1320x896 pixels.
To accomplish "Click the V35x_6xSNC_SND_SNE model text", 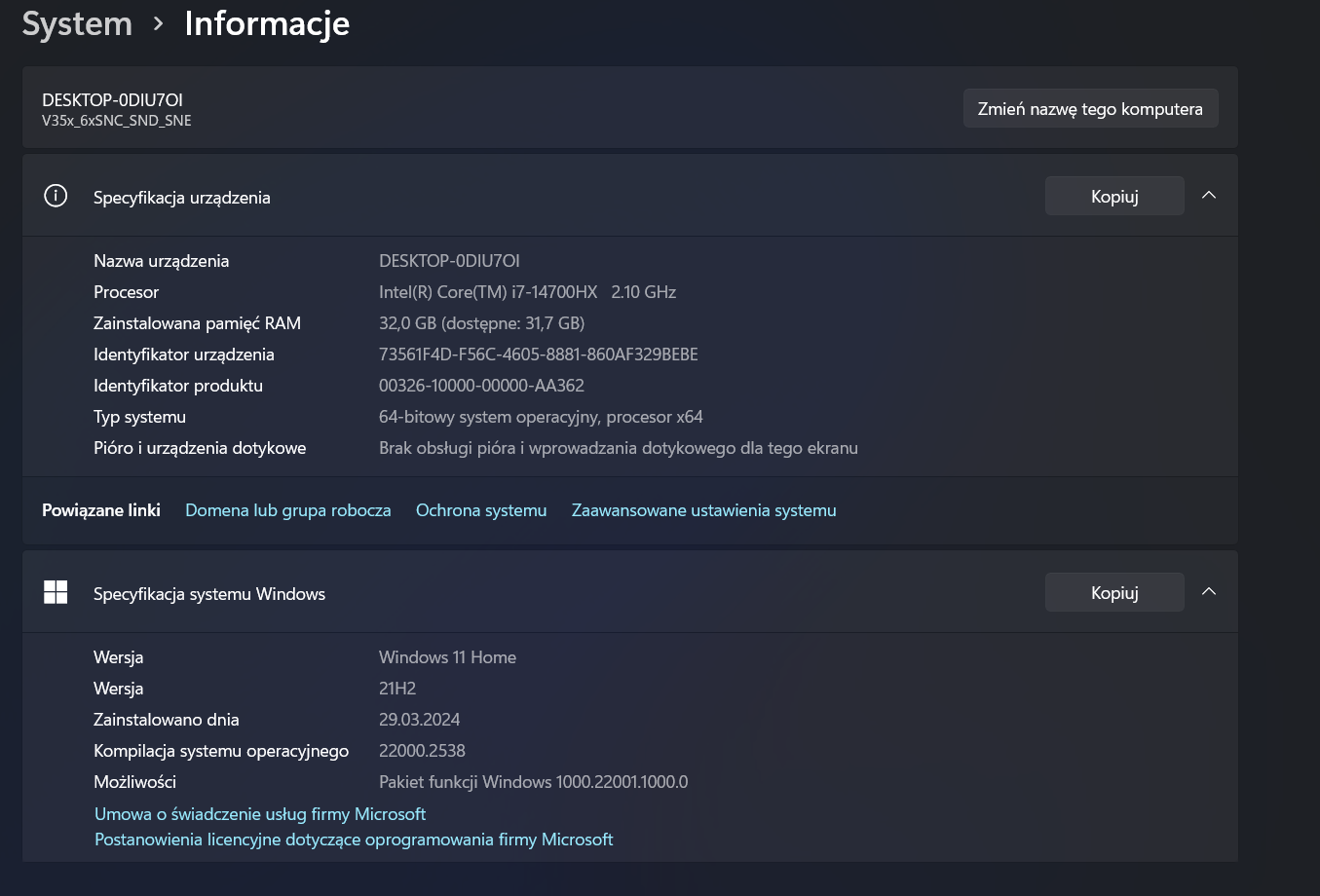I will pyautogui.click(x=117, y=121).
